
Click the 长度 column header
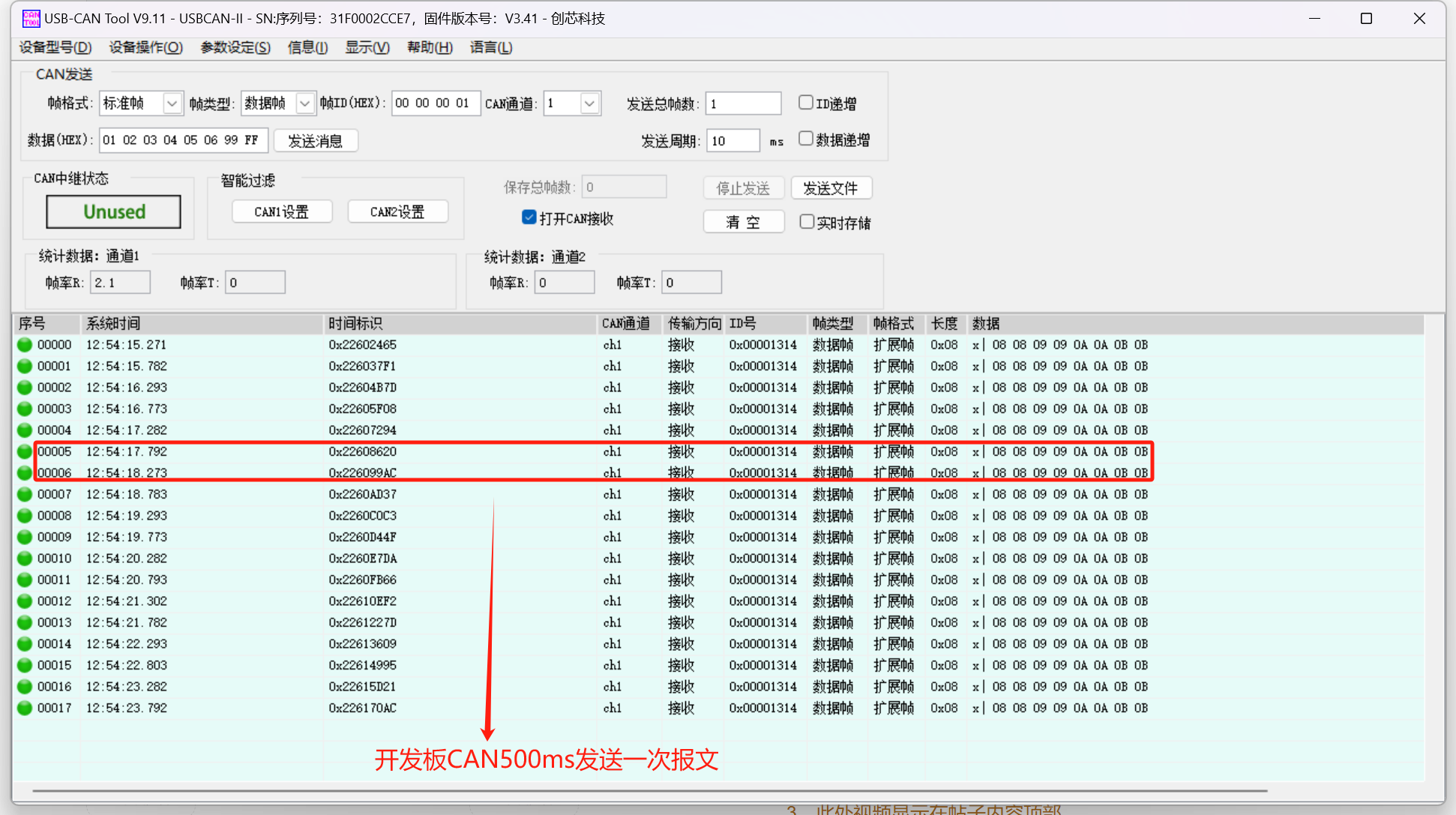(947, 324)
